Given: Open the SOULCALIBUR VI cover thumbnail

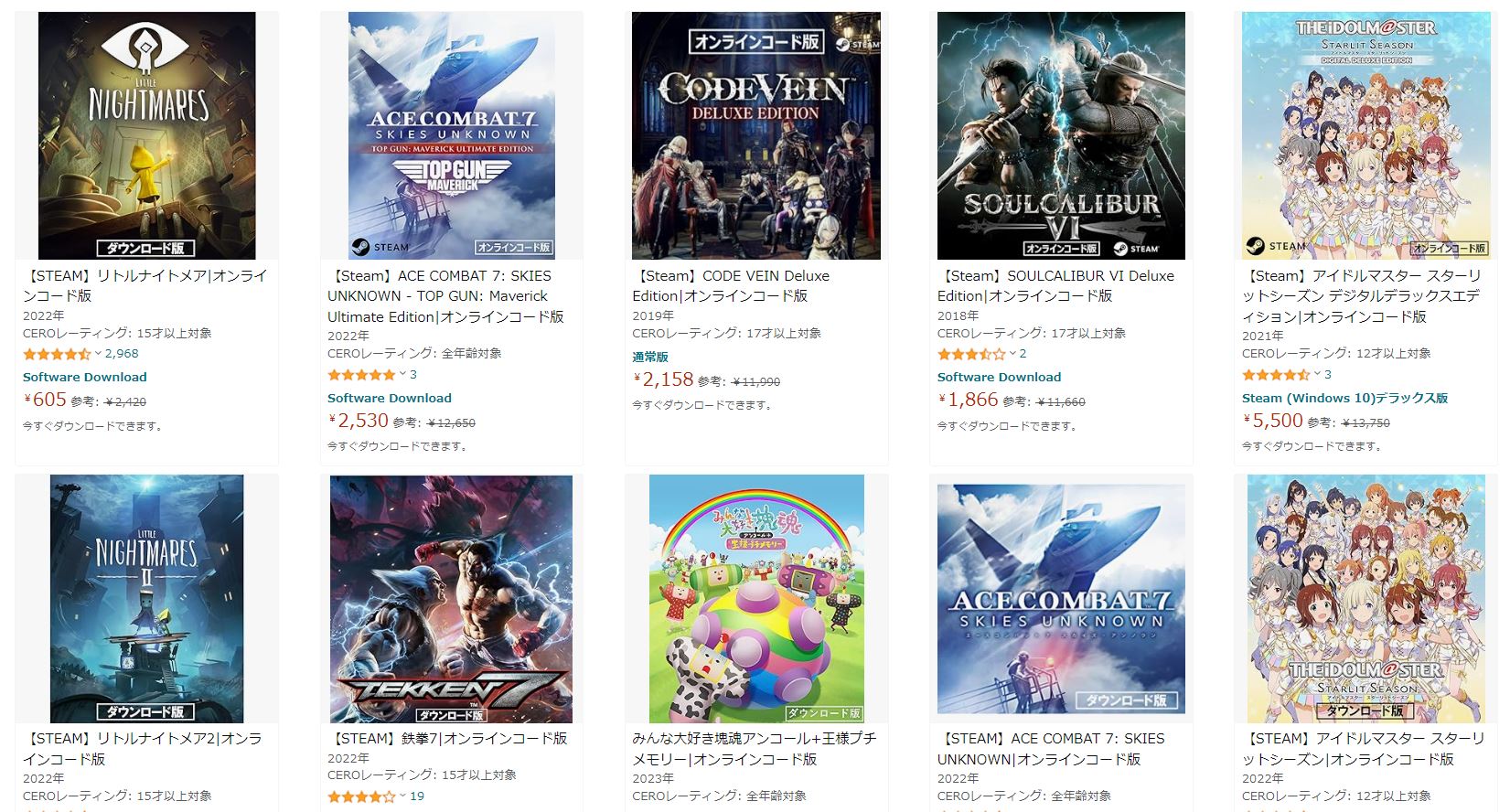Looking at the screenshot, I should click(1061, 135).
